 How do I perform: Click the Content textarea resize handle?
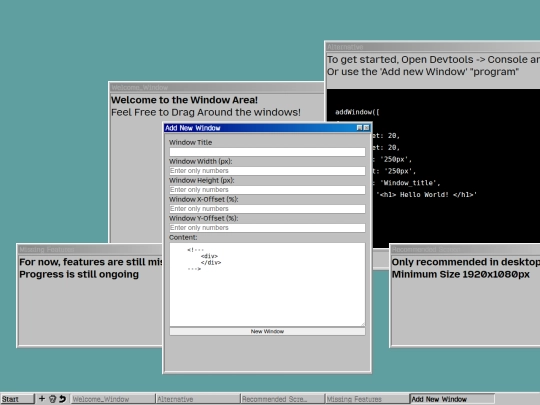point(363,324)
